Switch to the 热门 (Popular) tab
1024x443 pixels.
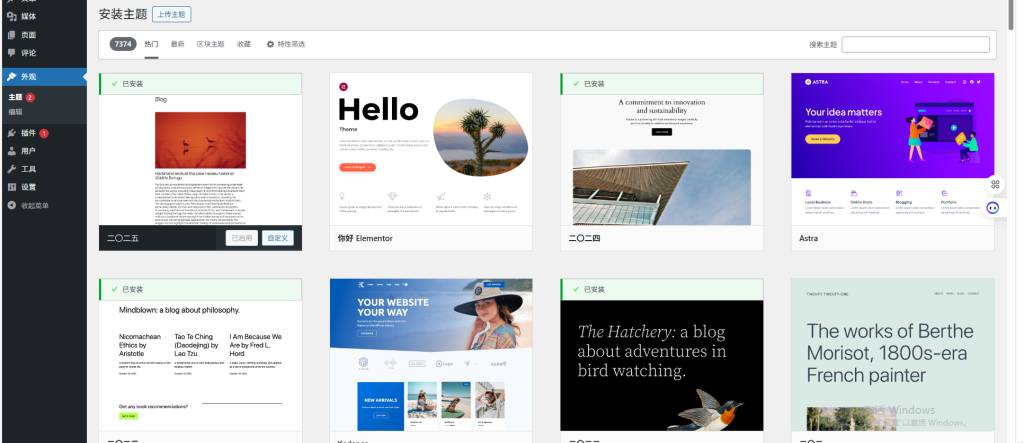[152, 44]
